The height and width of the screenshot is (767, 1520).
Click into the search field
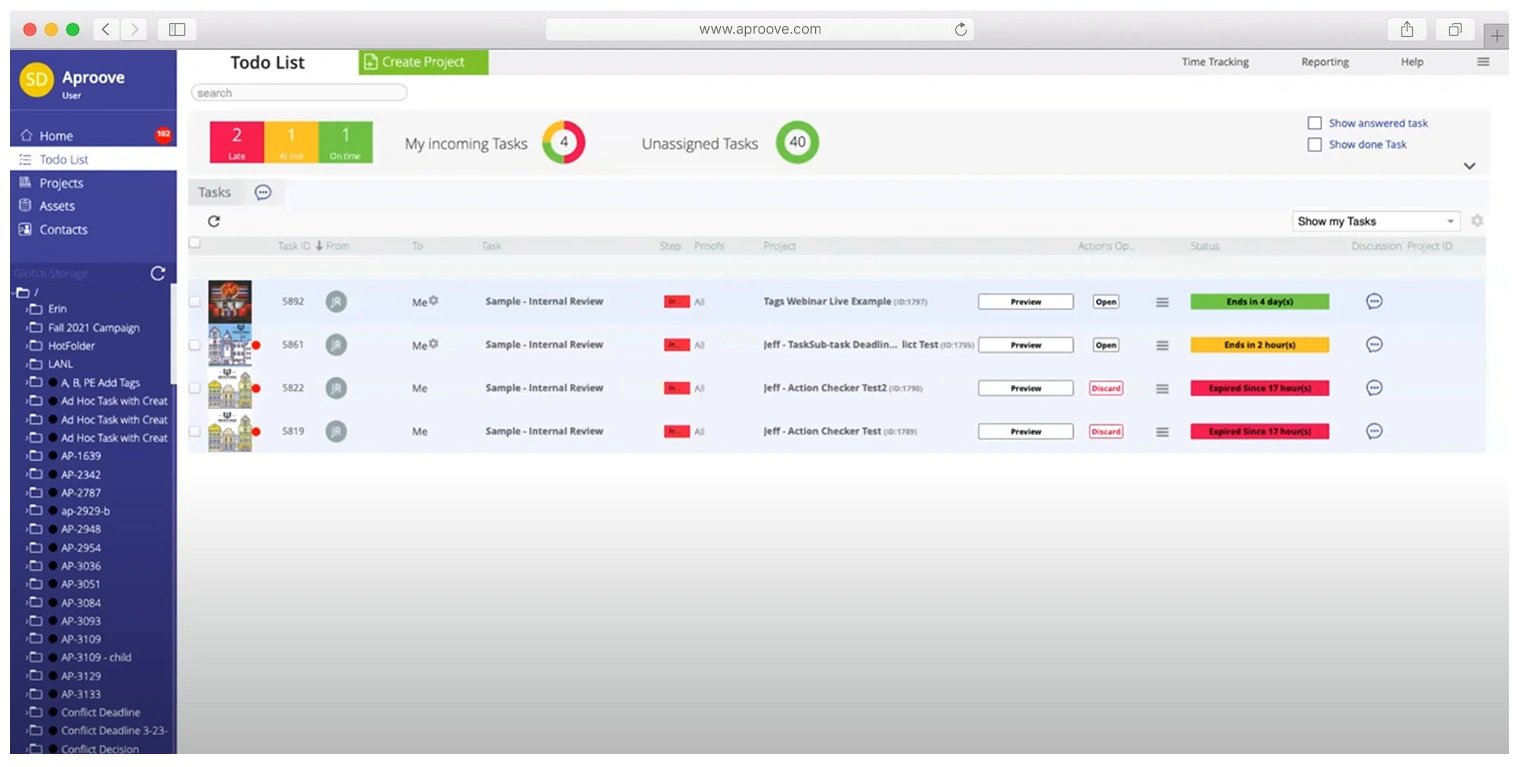point(299,93)
